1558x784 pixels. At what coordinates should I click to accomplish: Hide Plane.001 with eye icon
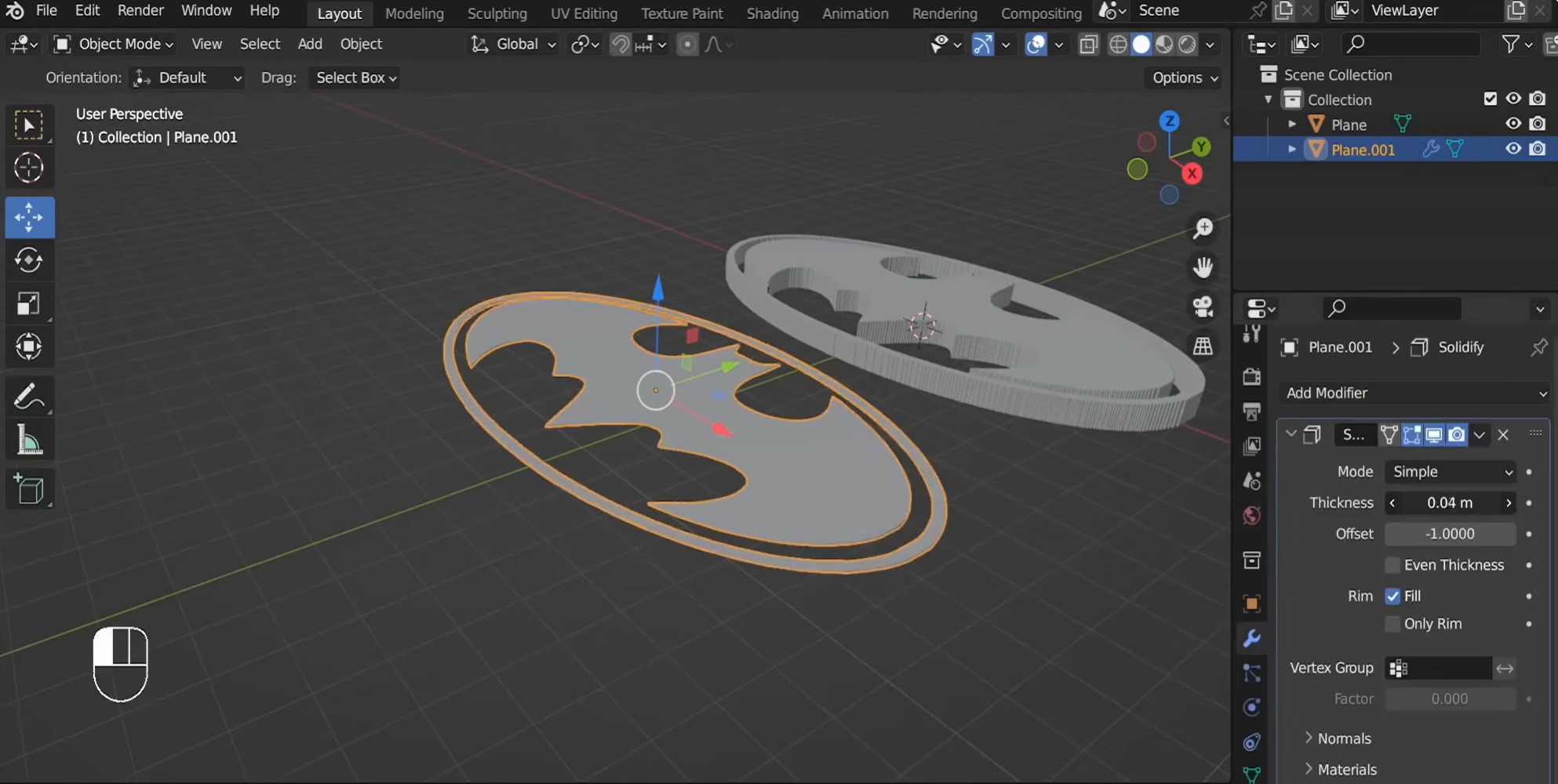coord(1513,149)
